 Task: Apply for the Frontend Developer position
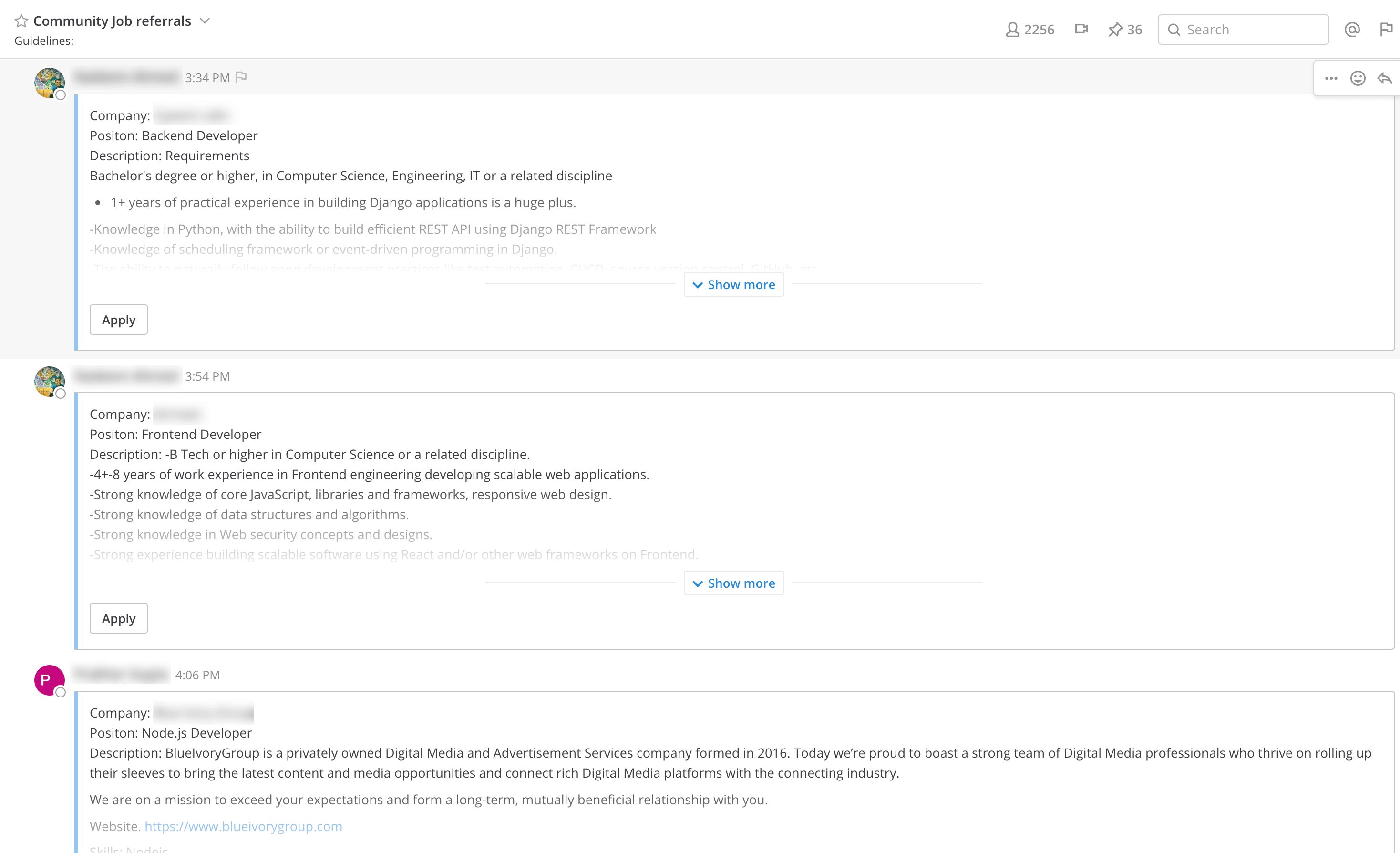[x=118, y=618]
